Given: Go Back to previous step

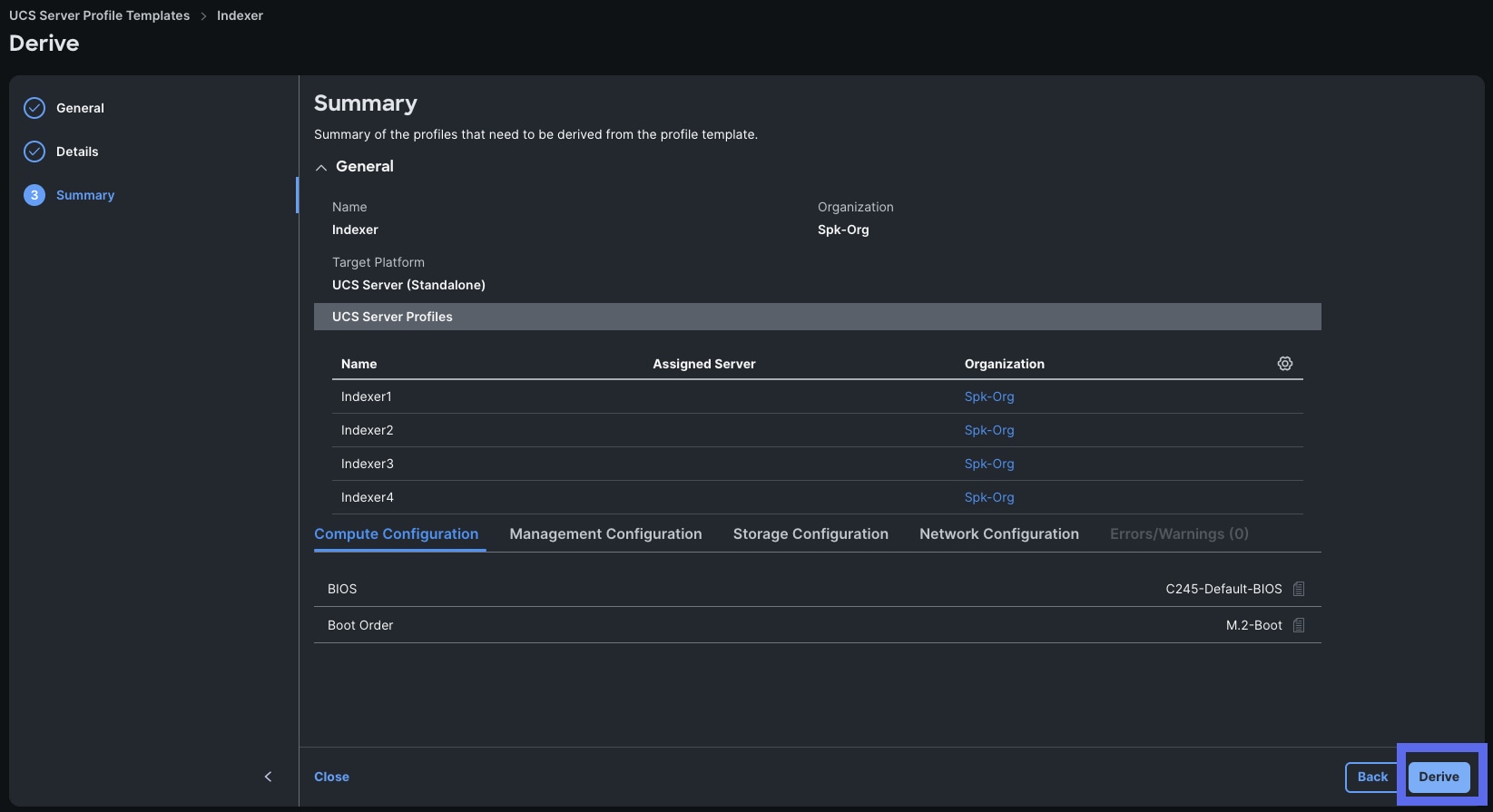Looking at the screenshot, I should pyautogui.click(x=1371, y=777).
